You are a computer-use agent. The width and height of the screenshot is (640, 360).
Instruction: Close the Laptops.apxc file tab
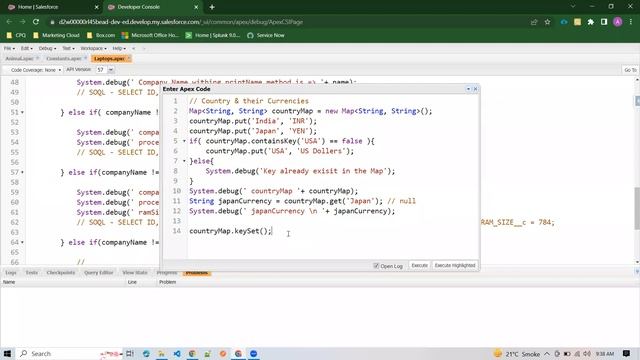tap(129, 59)
